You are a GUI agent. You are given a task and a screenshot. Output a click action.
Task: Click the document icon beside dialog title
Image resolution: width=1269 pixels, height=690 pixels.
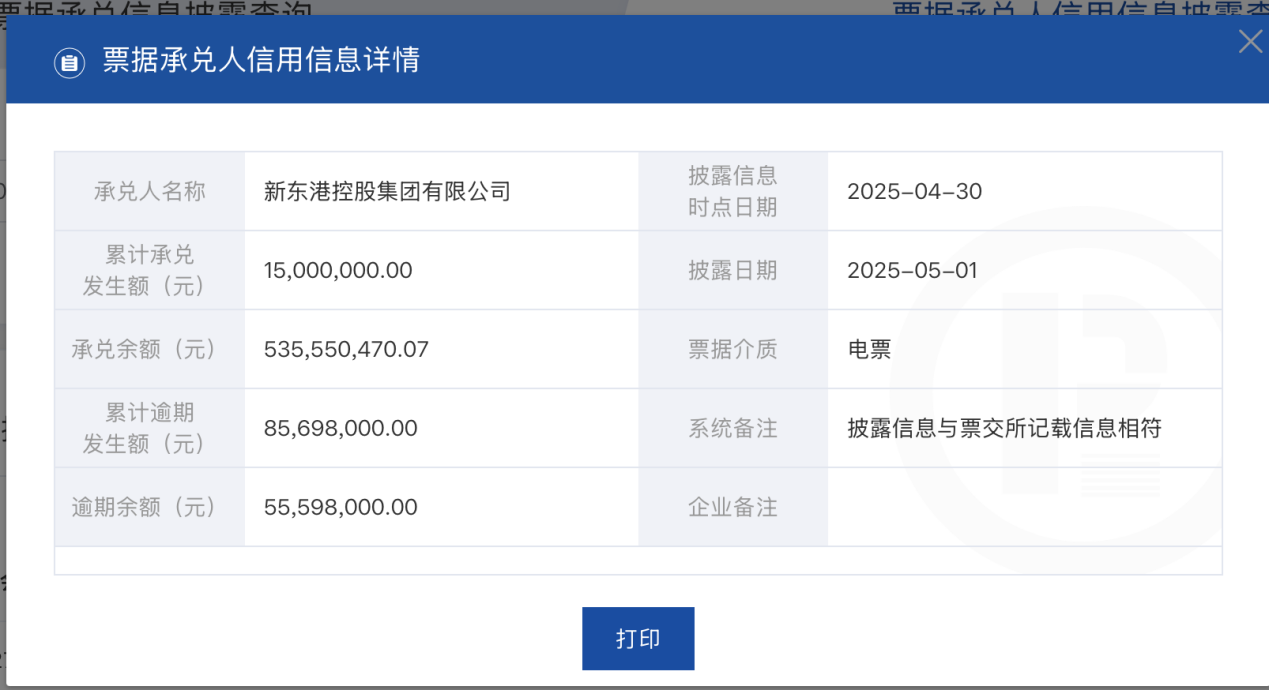tap(69, 63)
